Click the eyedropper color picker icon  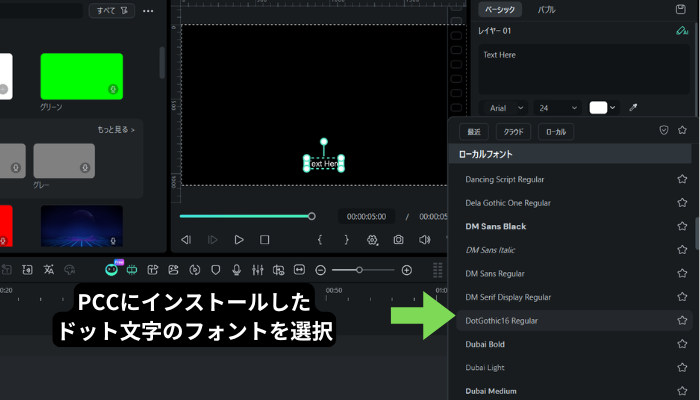click(x=633, y=108)
